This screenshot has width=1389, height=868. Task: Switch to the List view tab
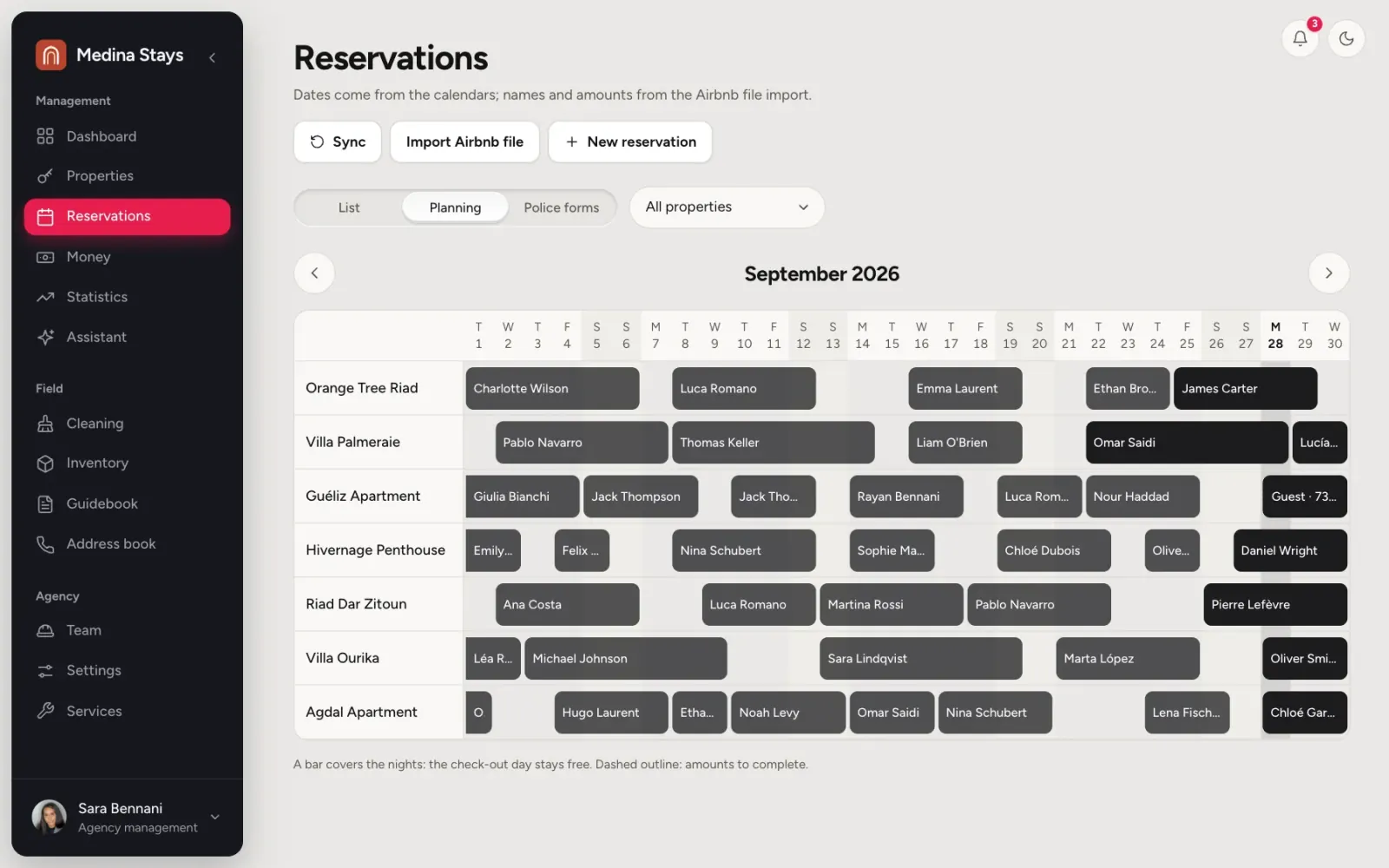[349, 207]
